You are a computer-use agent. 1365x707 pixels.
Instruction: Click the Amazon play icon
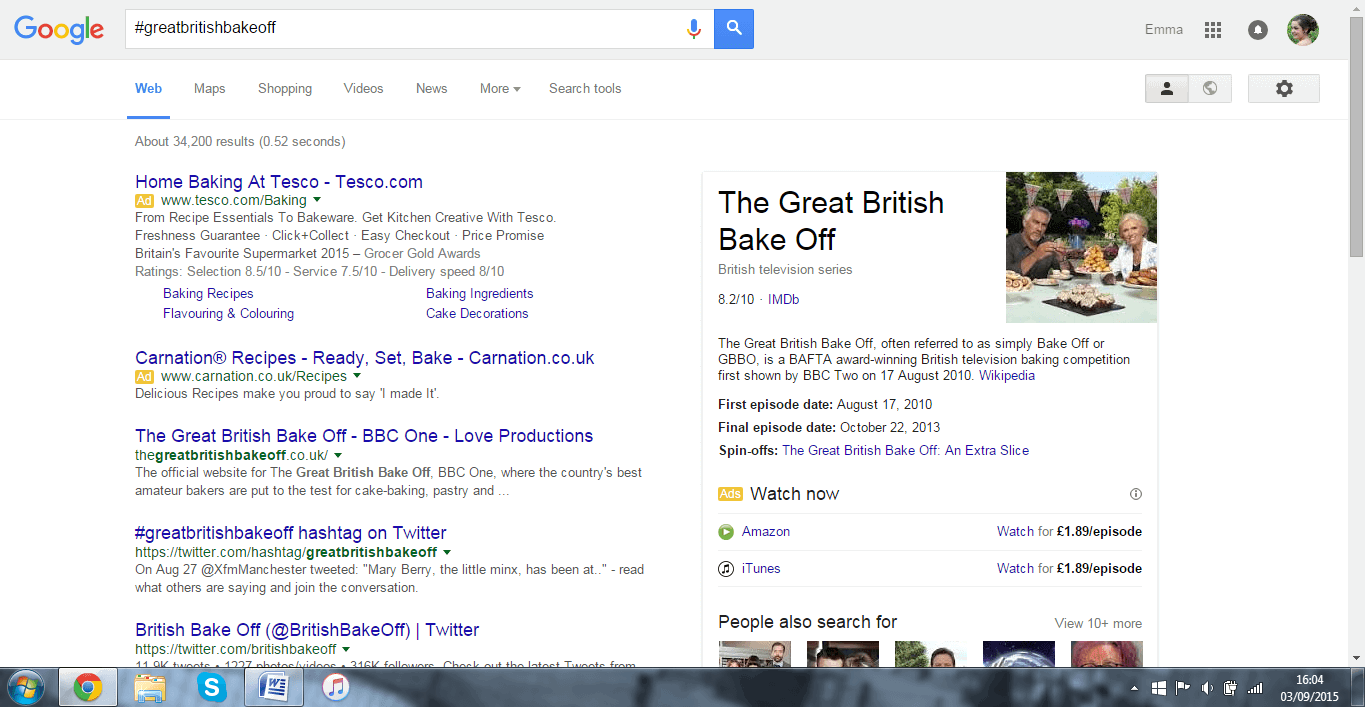point(726,532)
